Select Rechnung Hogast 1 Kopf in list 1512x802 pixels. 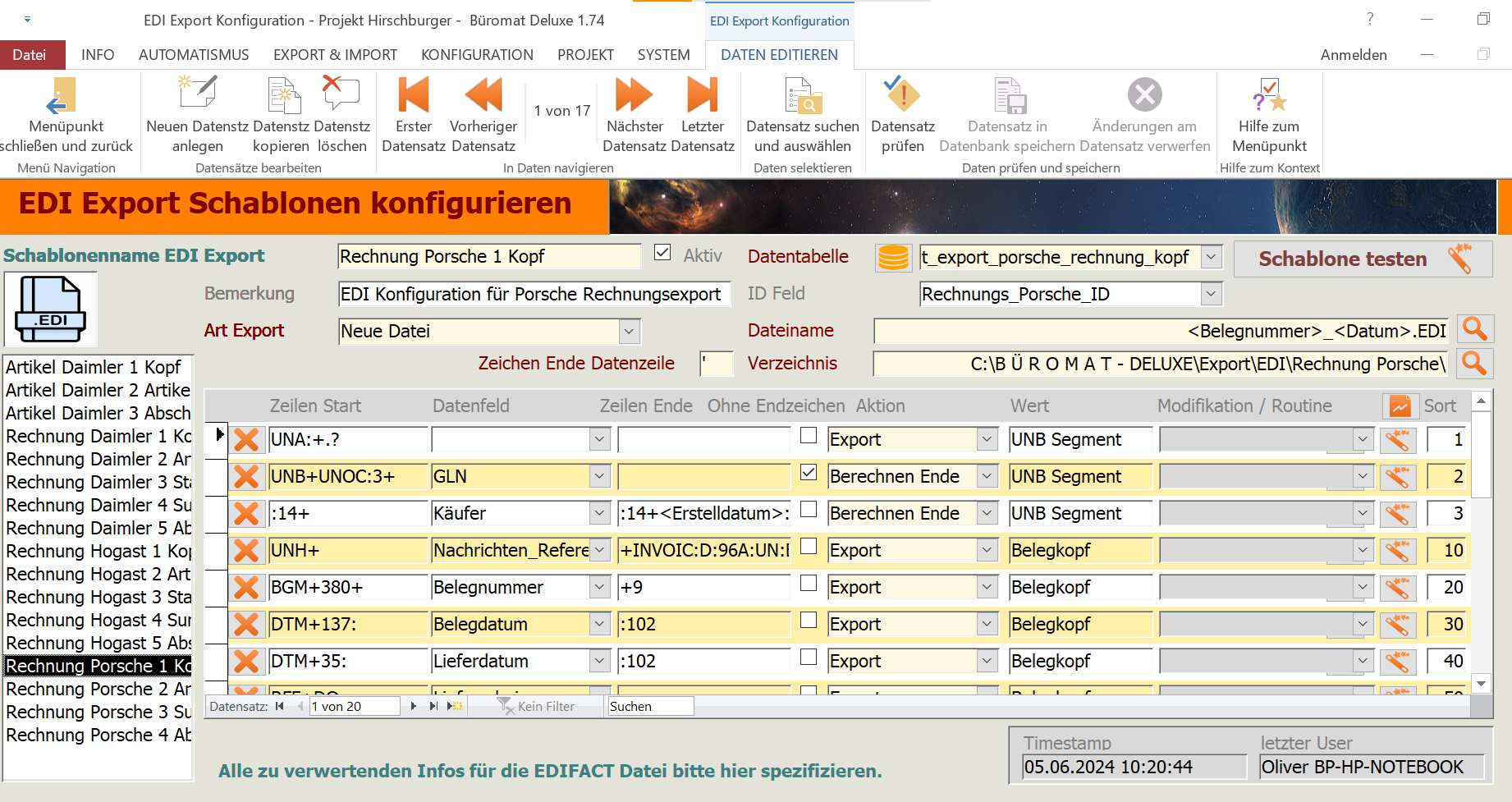tap(98, 551)
